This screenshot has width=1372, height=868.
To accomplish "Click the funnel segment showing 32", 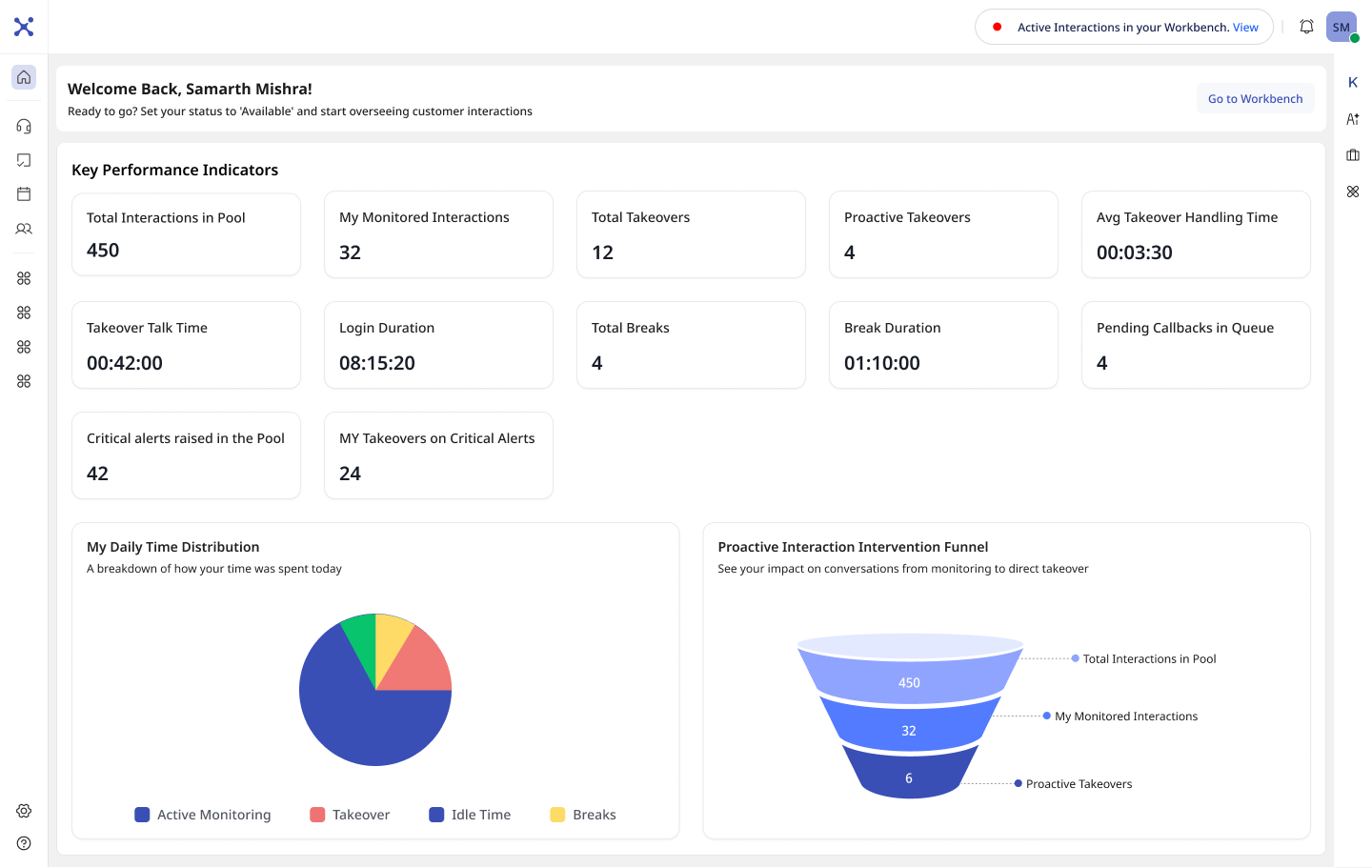I will pyautogui.click(x=909, y=730).
